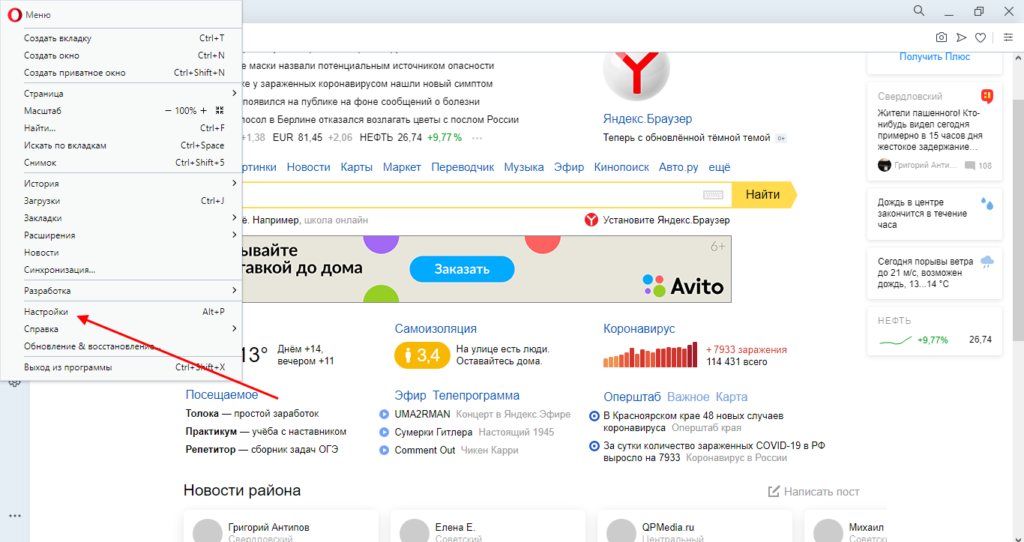Image resolution: width=1024 pixels, height=542 pixels.
Task: Click the large Yandex Browser ball logo
Action: (636, 71)
